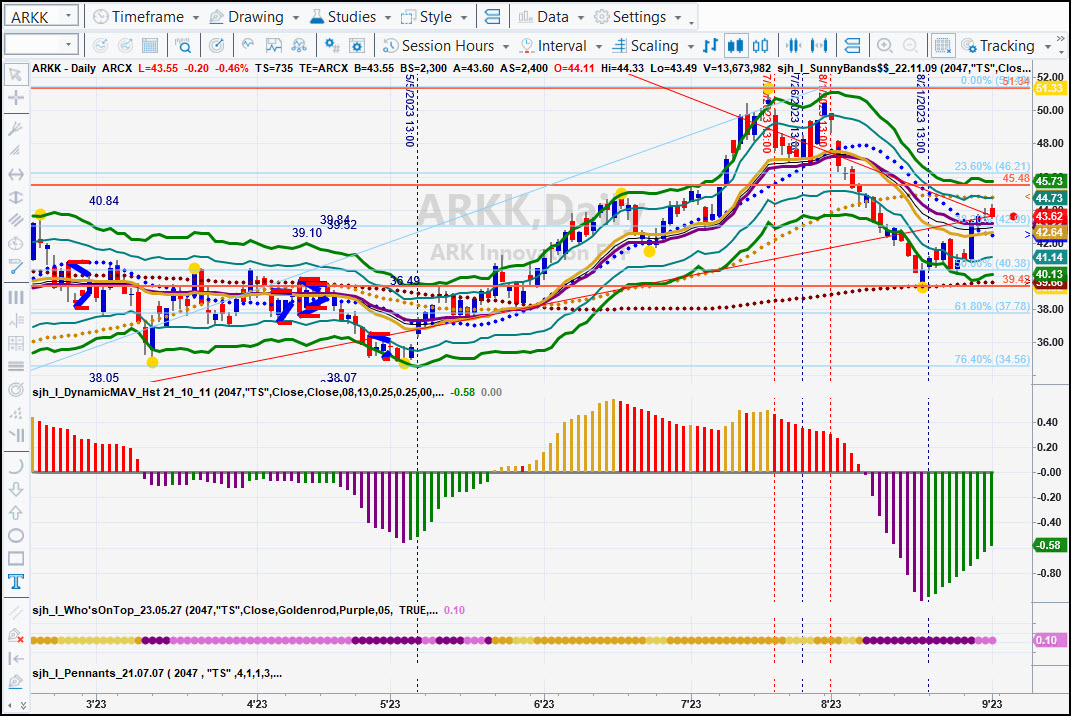
Task: Click the Session Hours button
Action: 439,46
